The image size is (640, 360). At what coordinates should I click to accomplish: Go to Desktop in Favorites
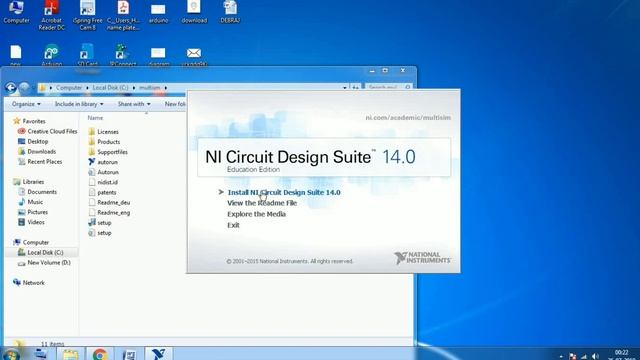tap(33, 142)
